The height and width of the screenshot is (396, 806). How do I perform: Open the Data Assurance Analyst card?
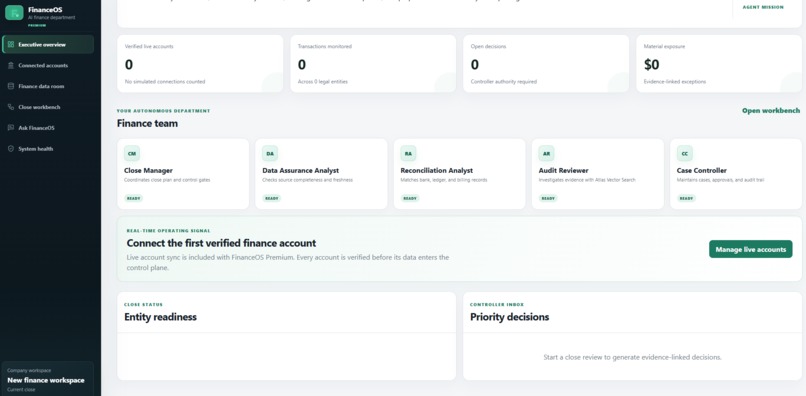click(321, 174)
